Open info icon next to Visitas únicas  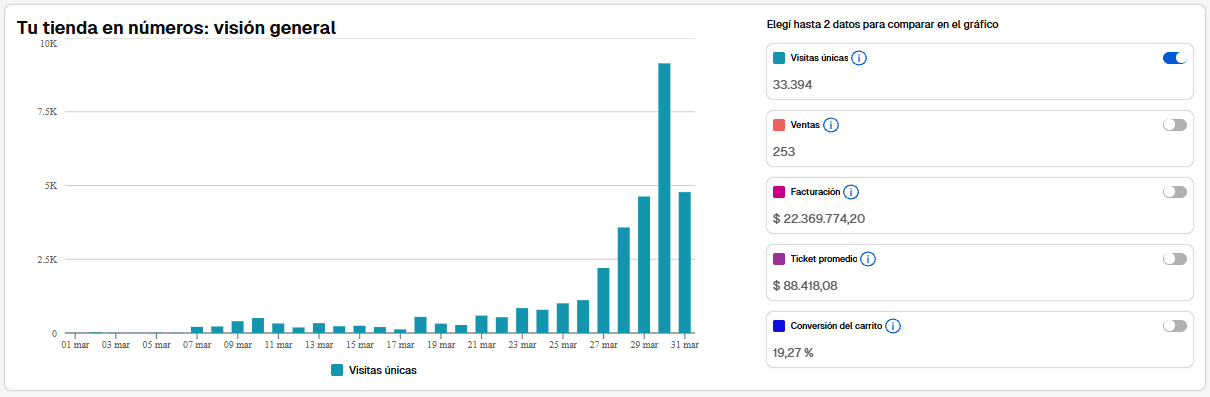(x=859, y=58)
